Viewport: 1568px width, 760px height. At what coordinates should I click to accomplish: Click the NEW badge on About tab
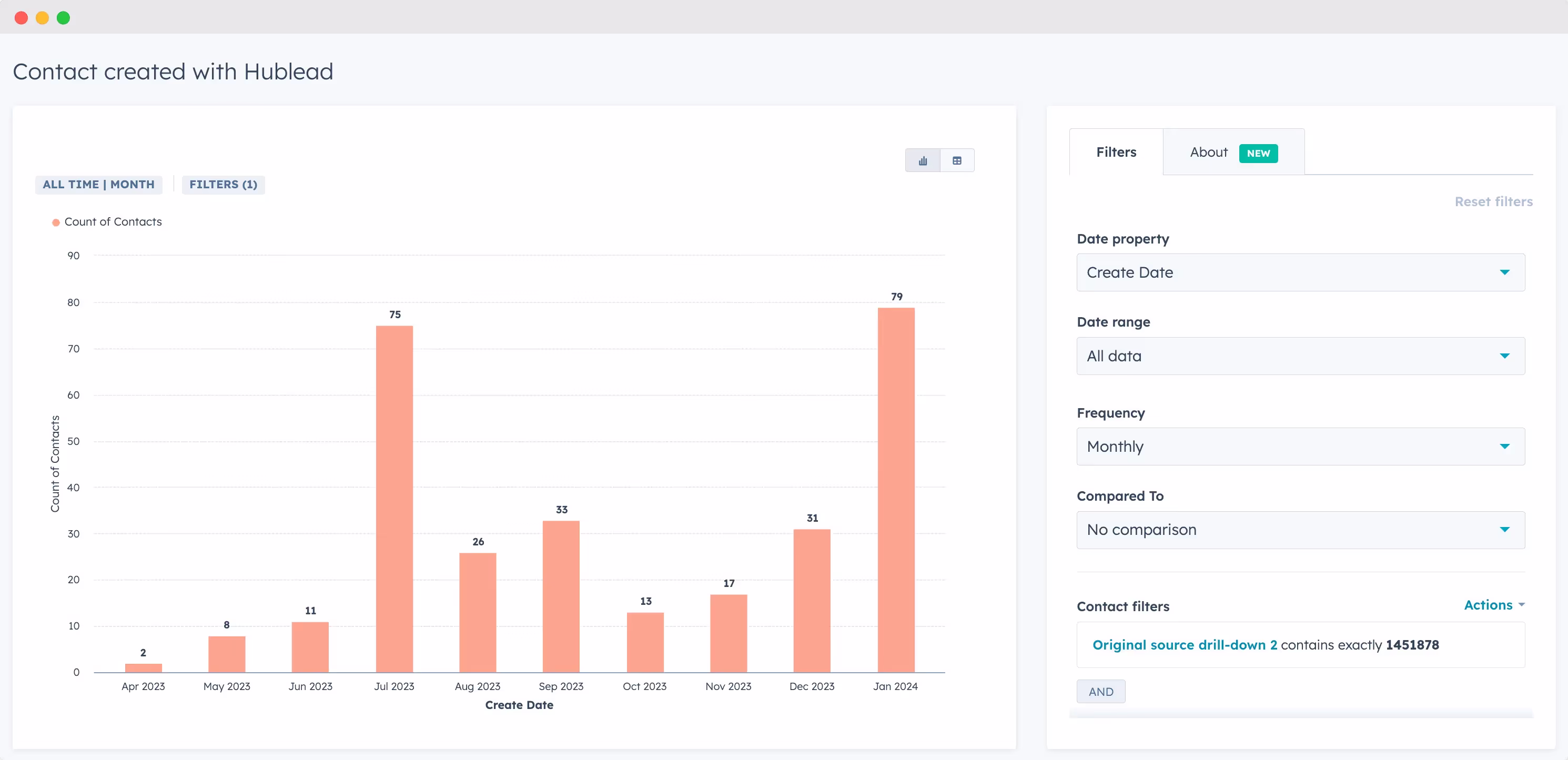pyautogui.click(x=1258, y=154)
